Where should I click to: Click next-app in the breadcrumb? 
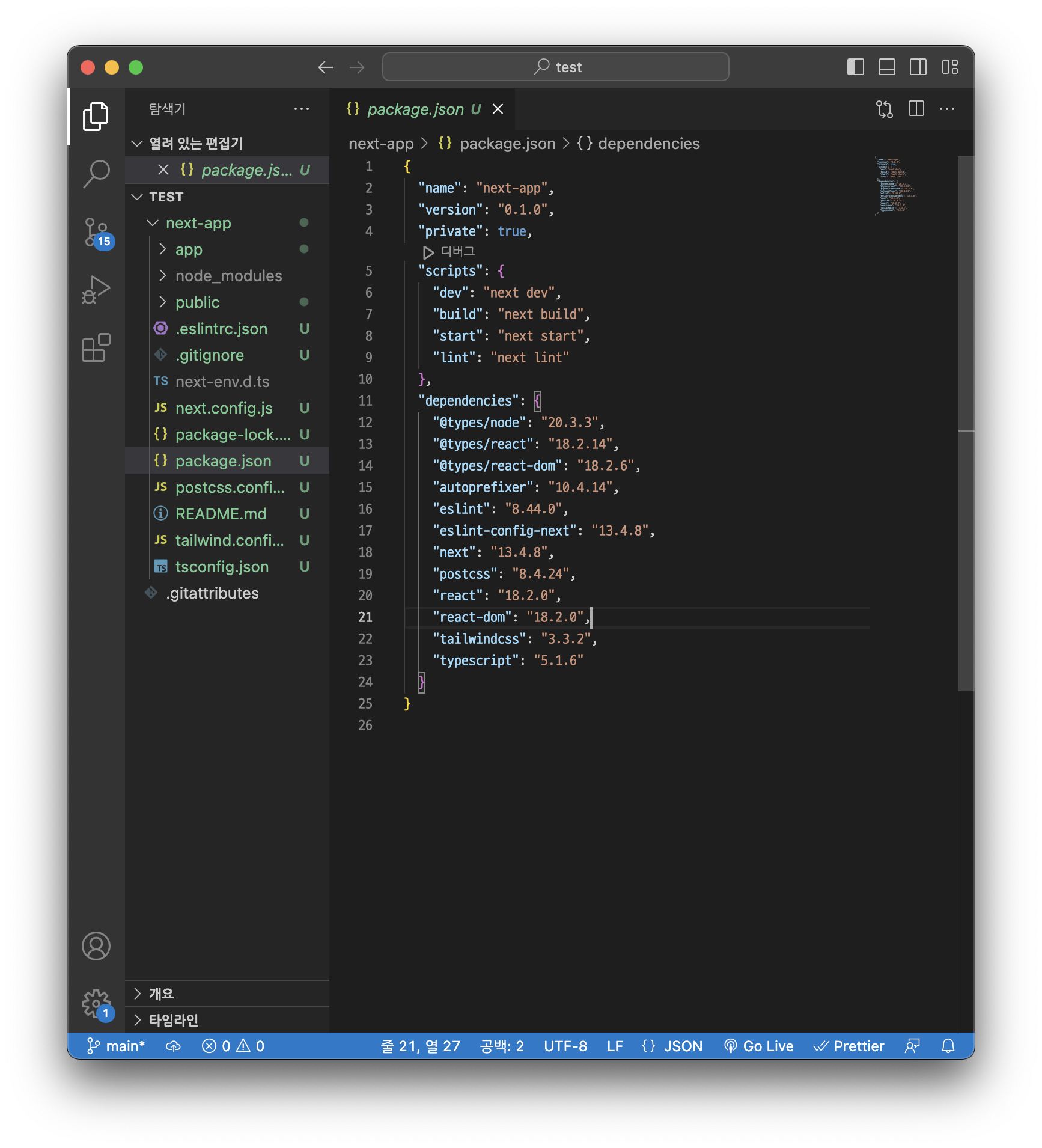(x=381, y=144)
